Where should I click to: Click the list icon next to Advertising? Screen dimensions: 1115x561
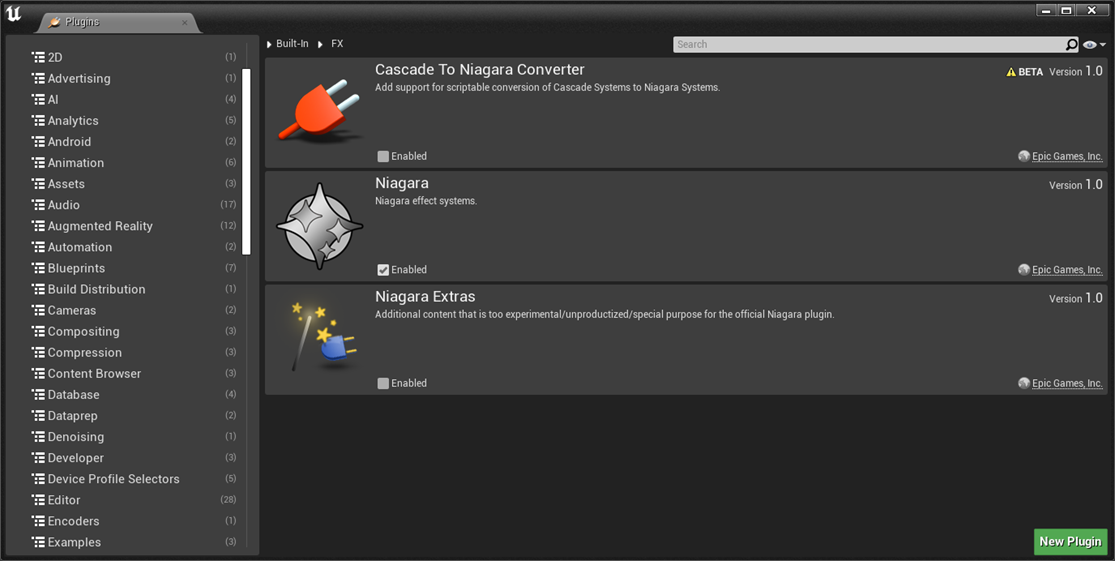click(38, 78)
